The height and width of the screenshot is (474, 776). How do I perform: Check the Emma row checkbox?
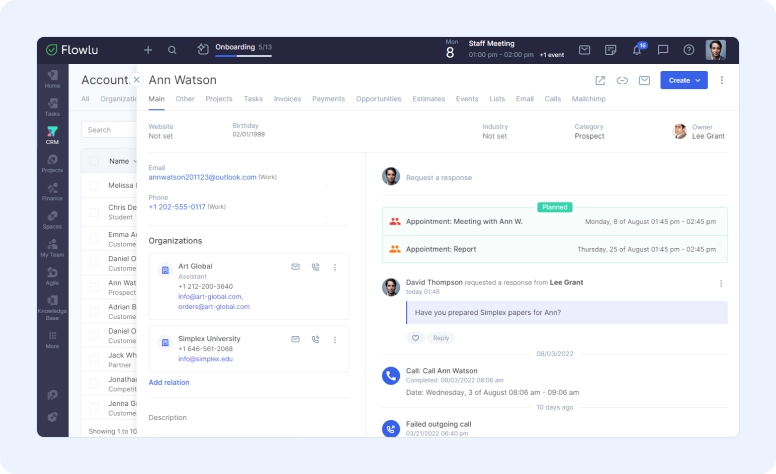coord(94,238)
